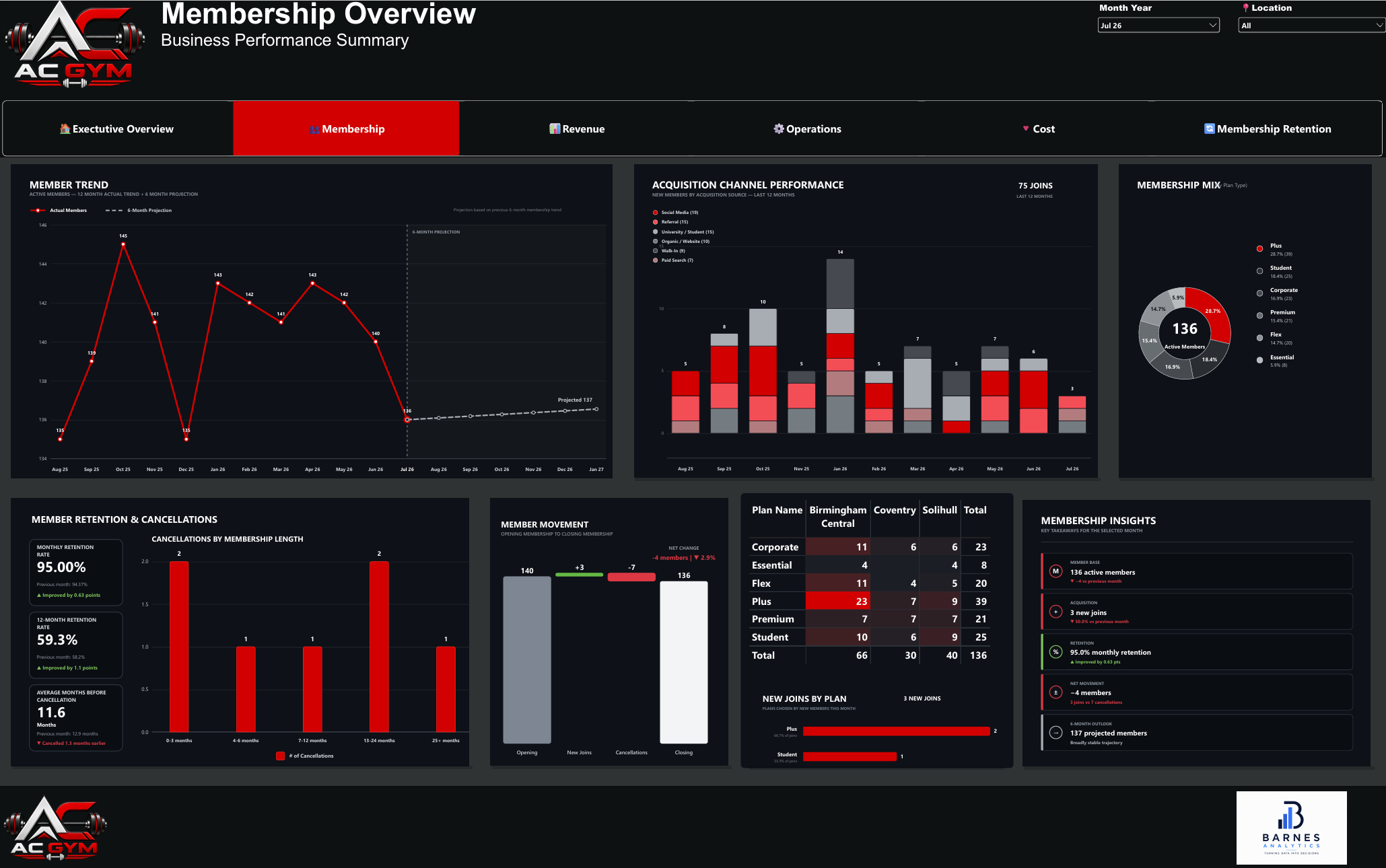The width and height of the screenshot is (1386, 868).
Task: Toggle the Corporate plan legend marker
Action: tap(1259, 293)
